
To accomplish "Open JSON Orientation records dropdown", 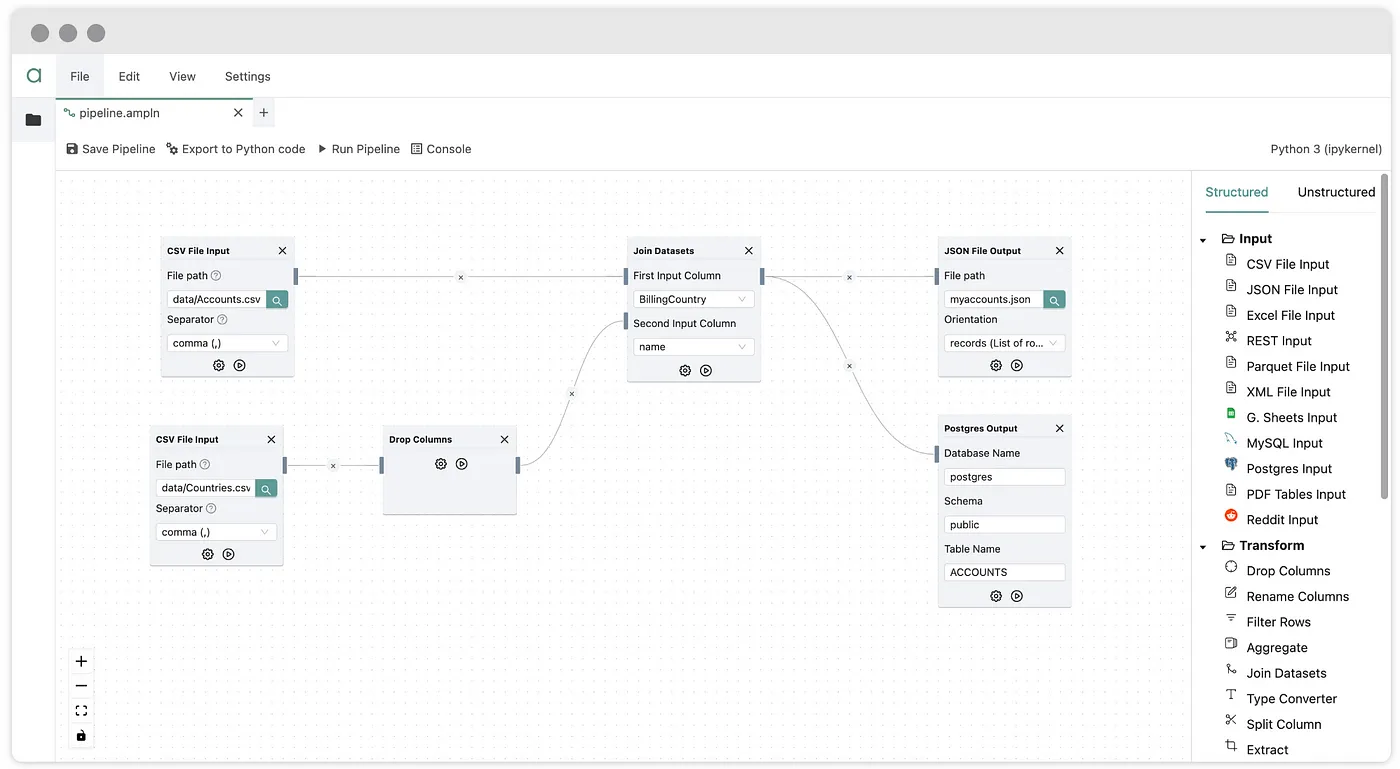I will (x=1005, y=343).
